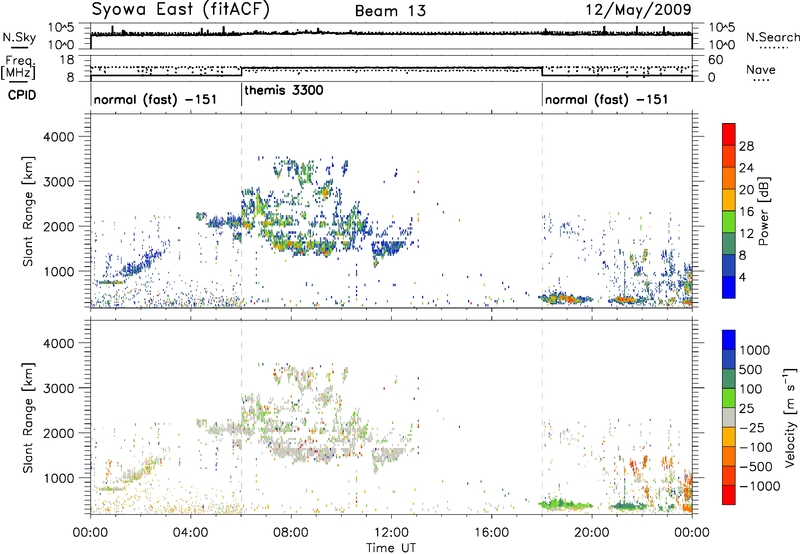Image resolution: width=800 pixels, height=554 pixels.
Task: Click the 'Nave' legend label
Action: (x=761, y=69)
